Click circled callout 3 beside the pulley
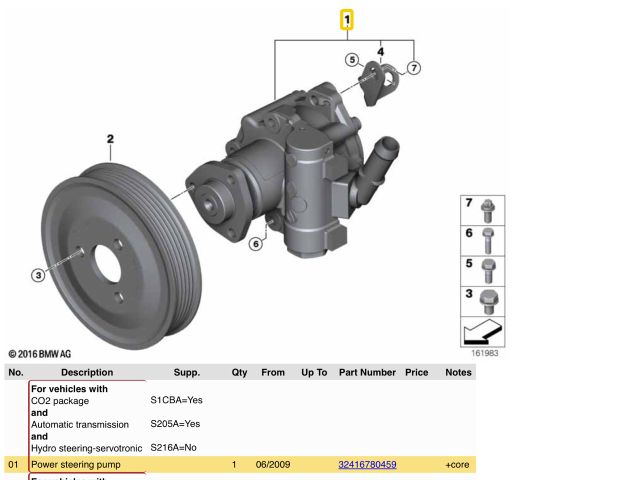 [37, 275]
